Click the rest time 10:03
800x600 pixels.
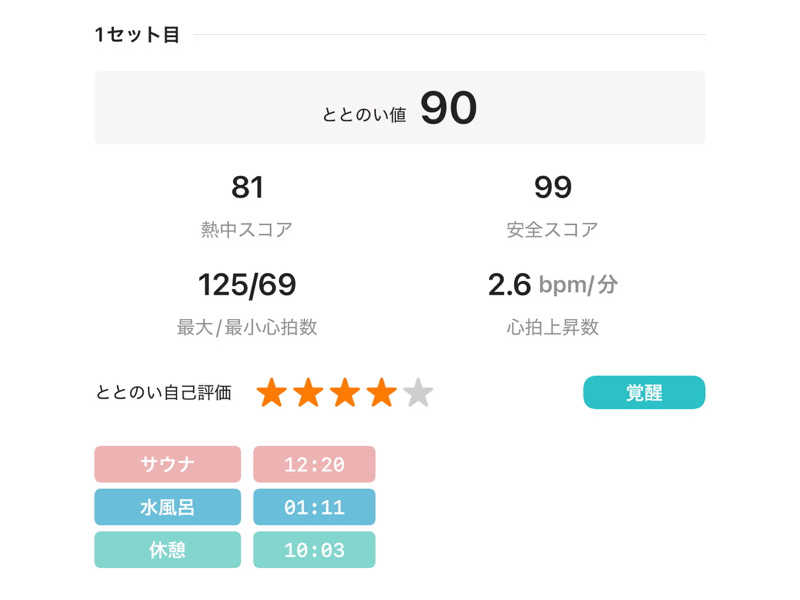point(314,550)
